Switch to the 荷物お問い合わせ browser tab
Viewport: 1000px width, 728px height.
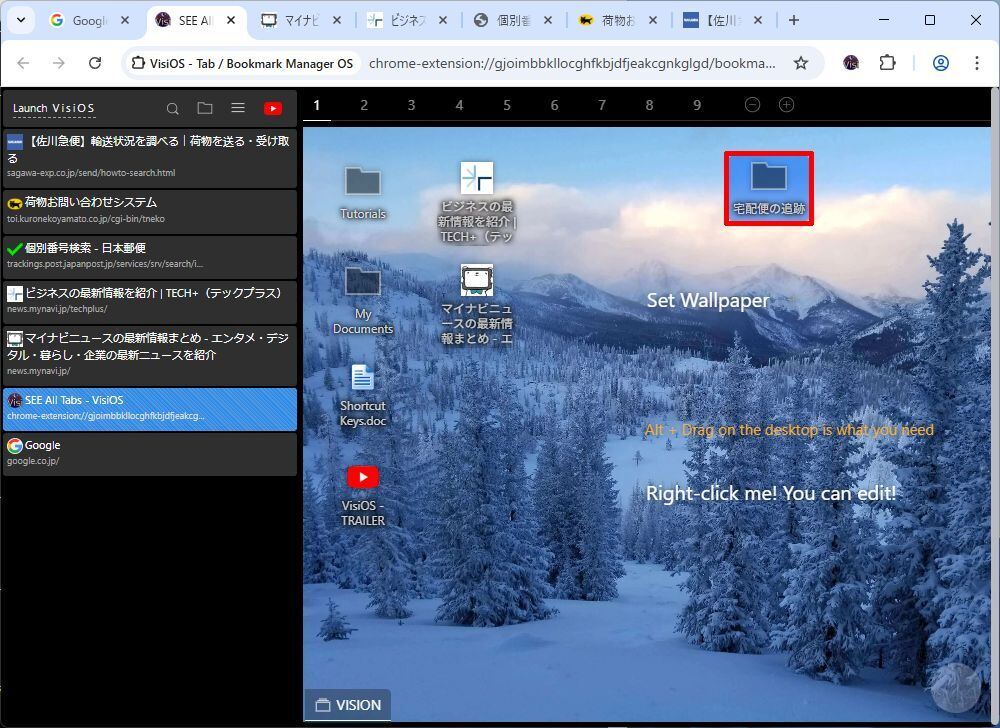617,20
